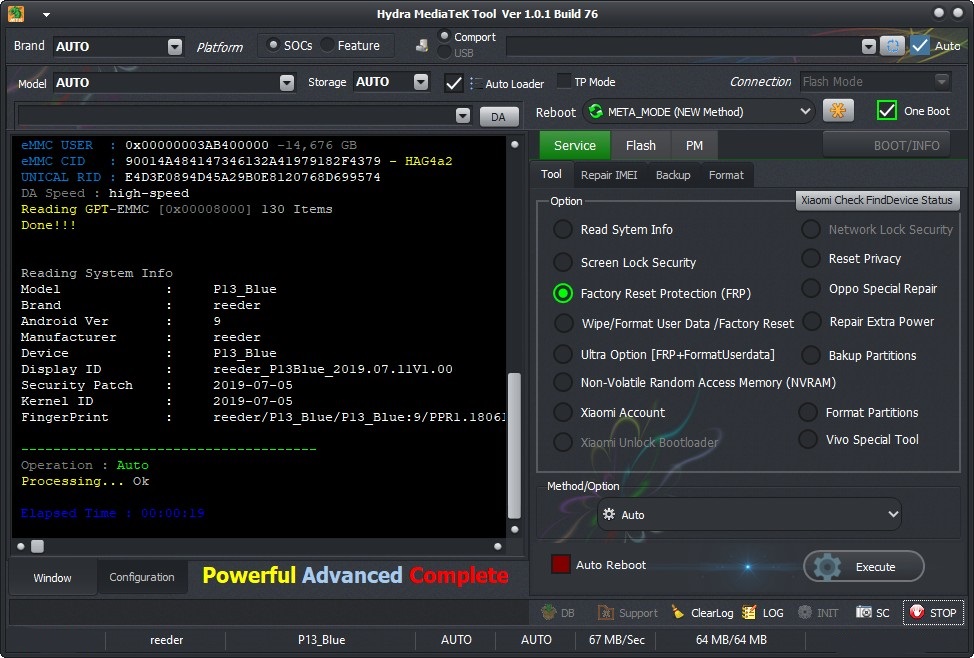Select Bakup Partitions option
The width and height of the screenshot is (974, 658).
(x=811, y=355)
